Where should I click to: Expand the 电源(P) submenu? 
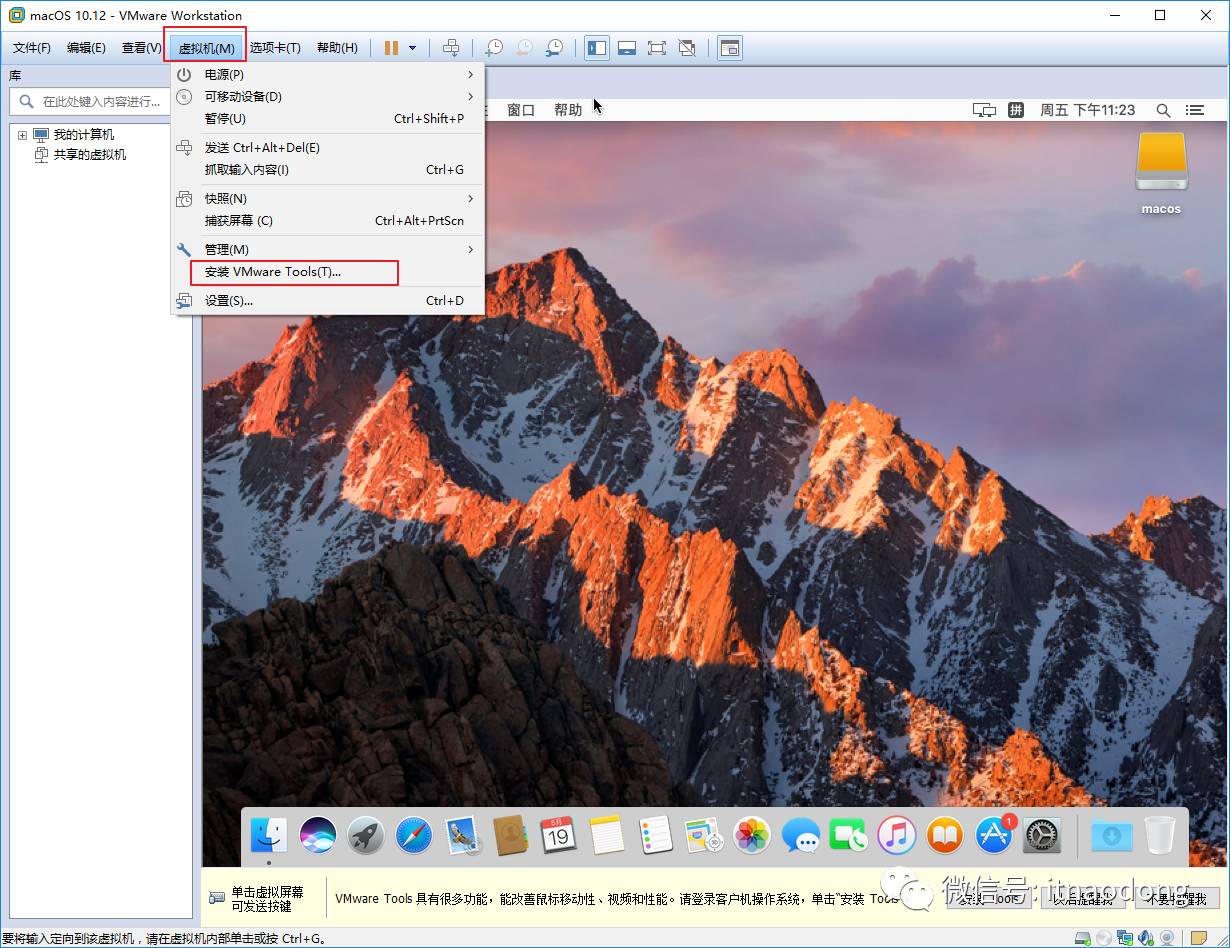(x=327, y=75)
